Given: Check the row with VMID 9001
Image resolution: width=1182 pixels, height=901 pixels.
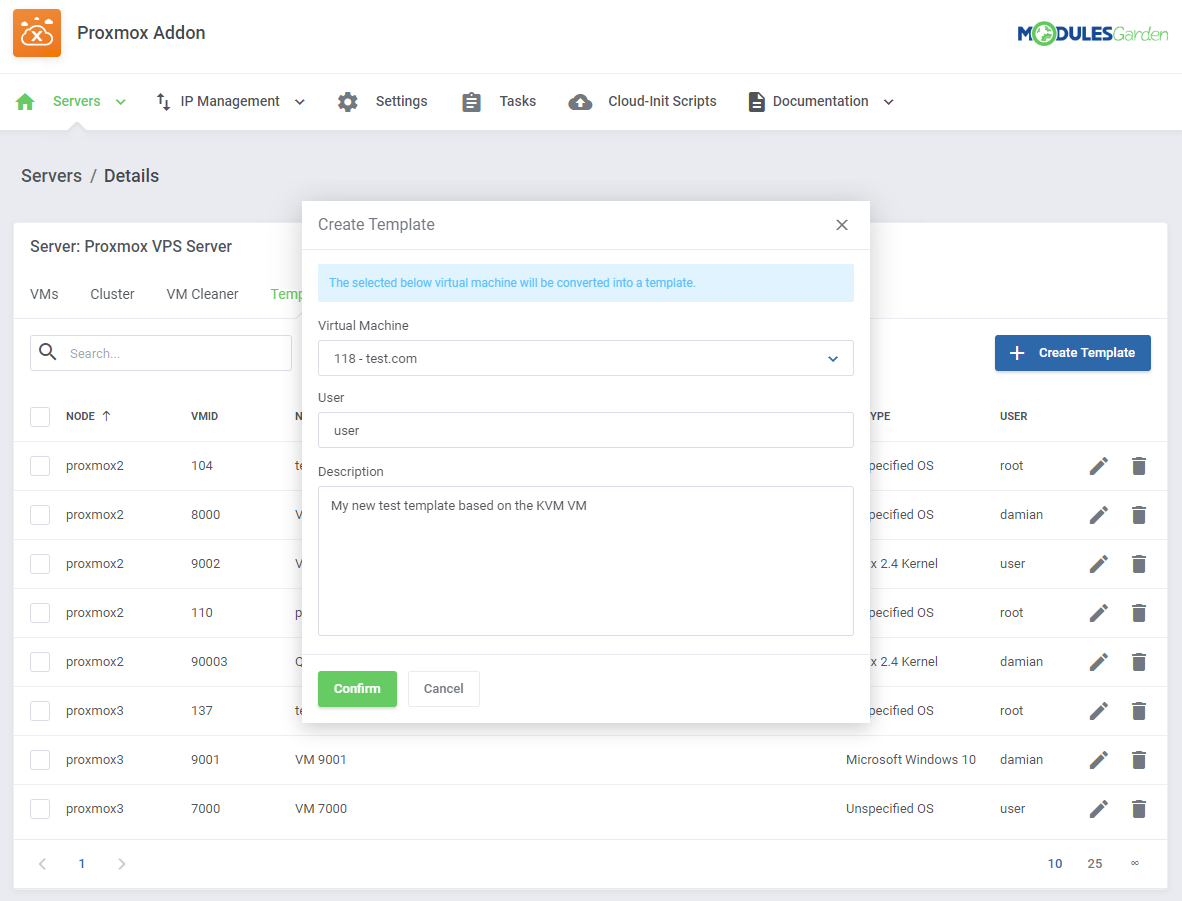Looking at the screenshot, I should (40, 760).
